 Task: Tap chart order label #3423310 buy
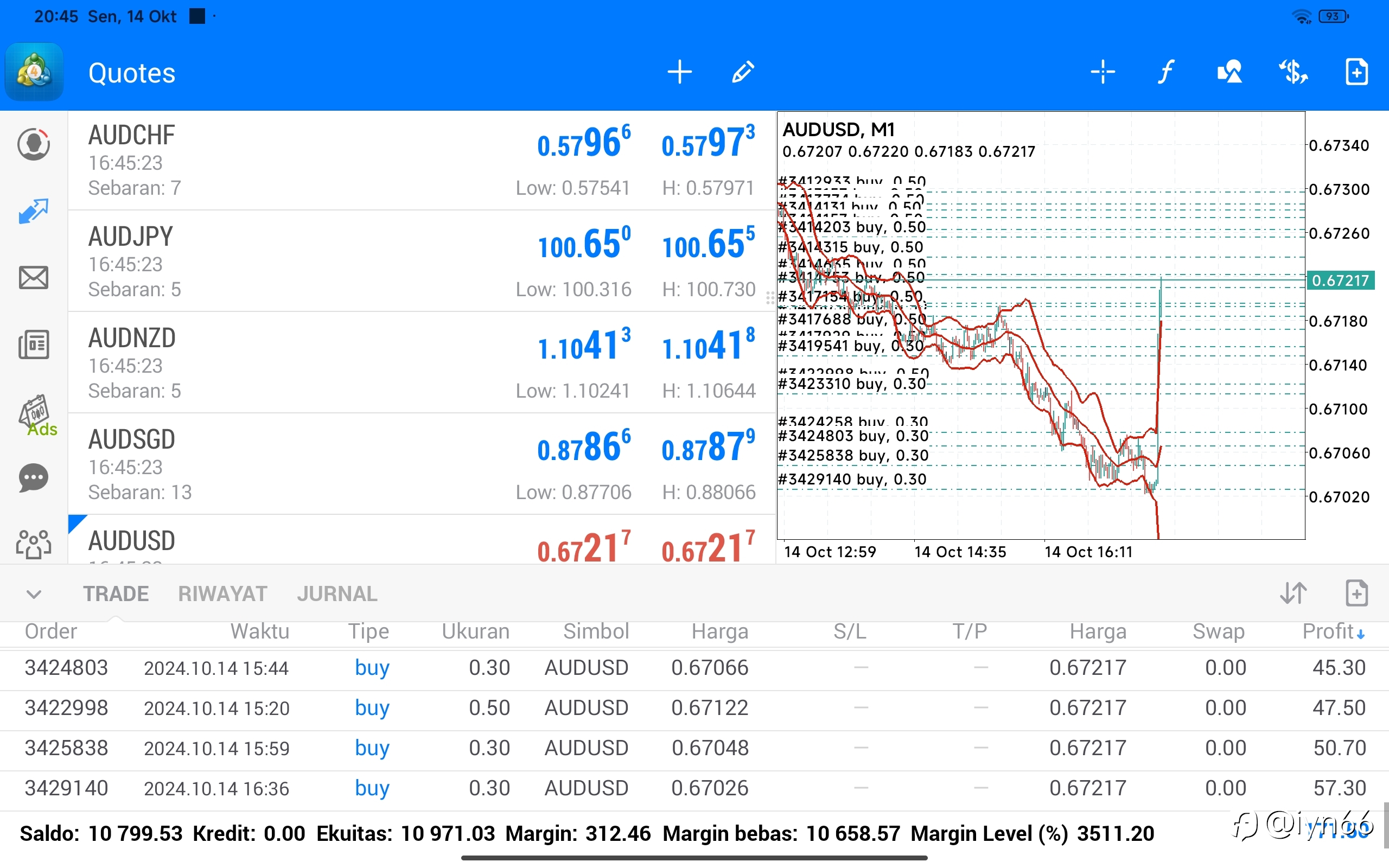[x=852, y=384]
